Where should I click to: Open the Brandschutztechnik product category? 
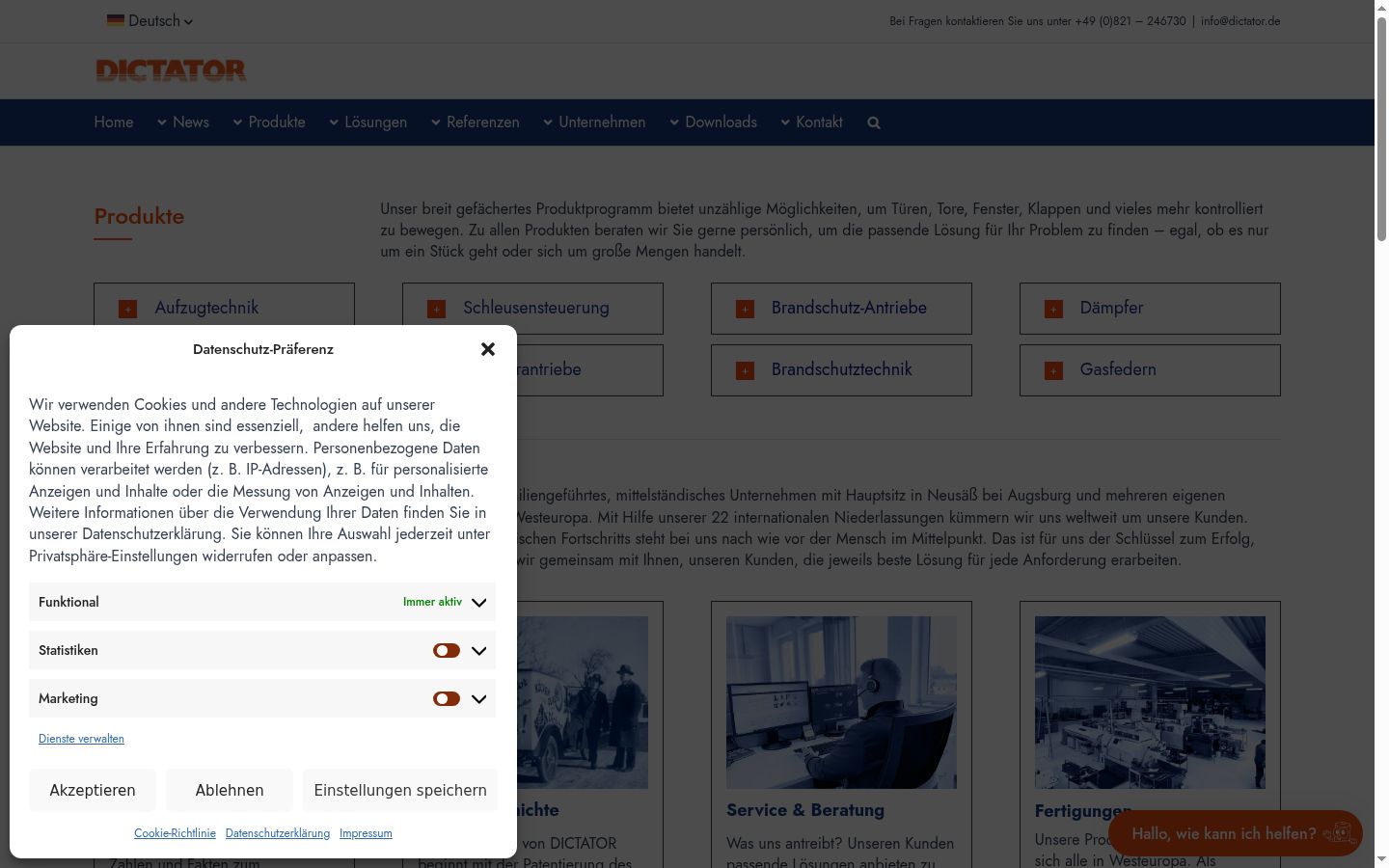click(x=841, y=370)
